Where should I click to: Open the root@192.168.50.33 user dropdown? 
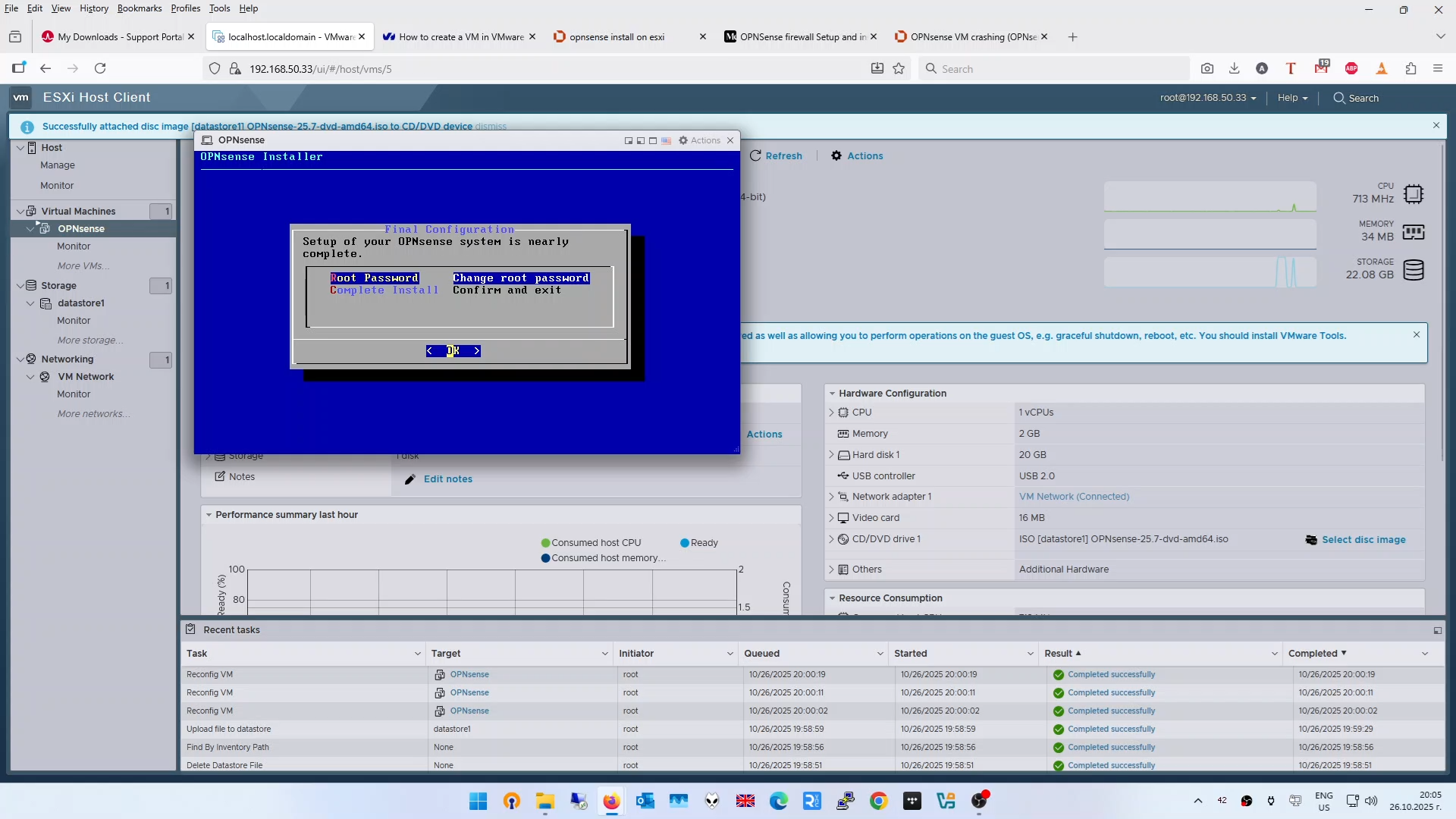click(x=1207, y=98)
